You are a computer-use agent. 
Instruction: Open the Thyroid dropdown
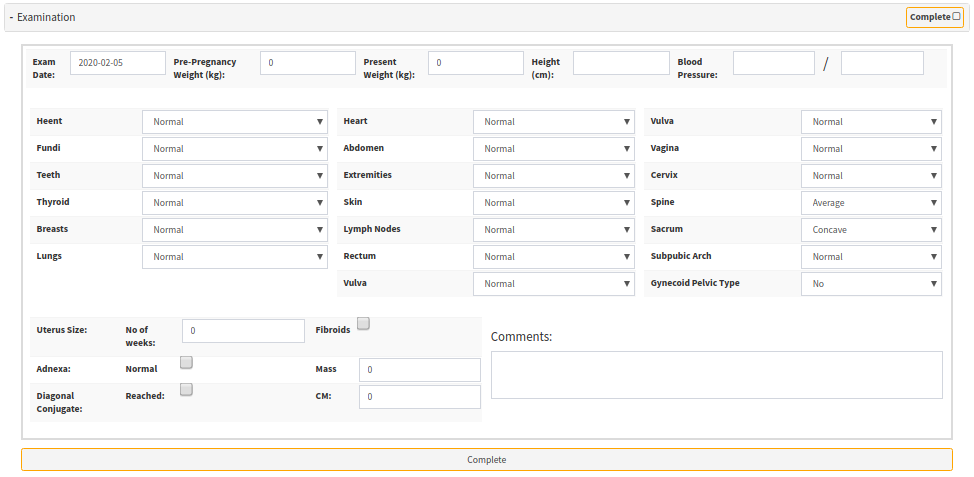(x=235, y=203)
